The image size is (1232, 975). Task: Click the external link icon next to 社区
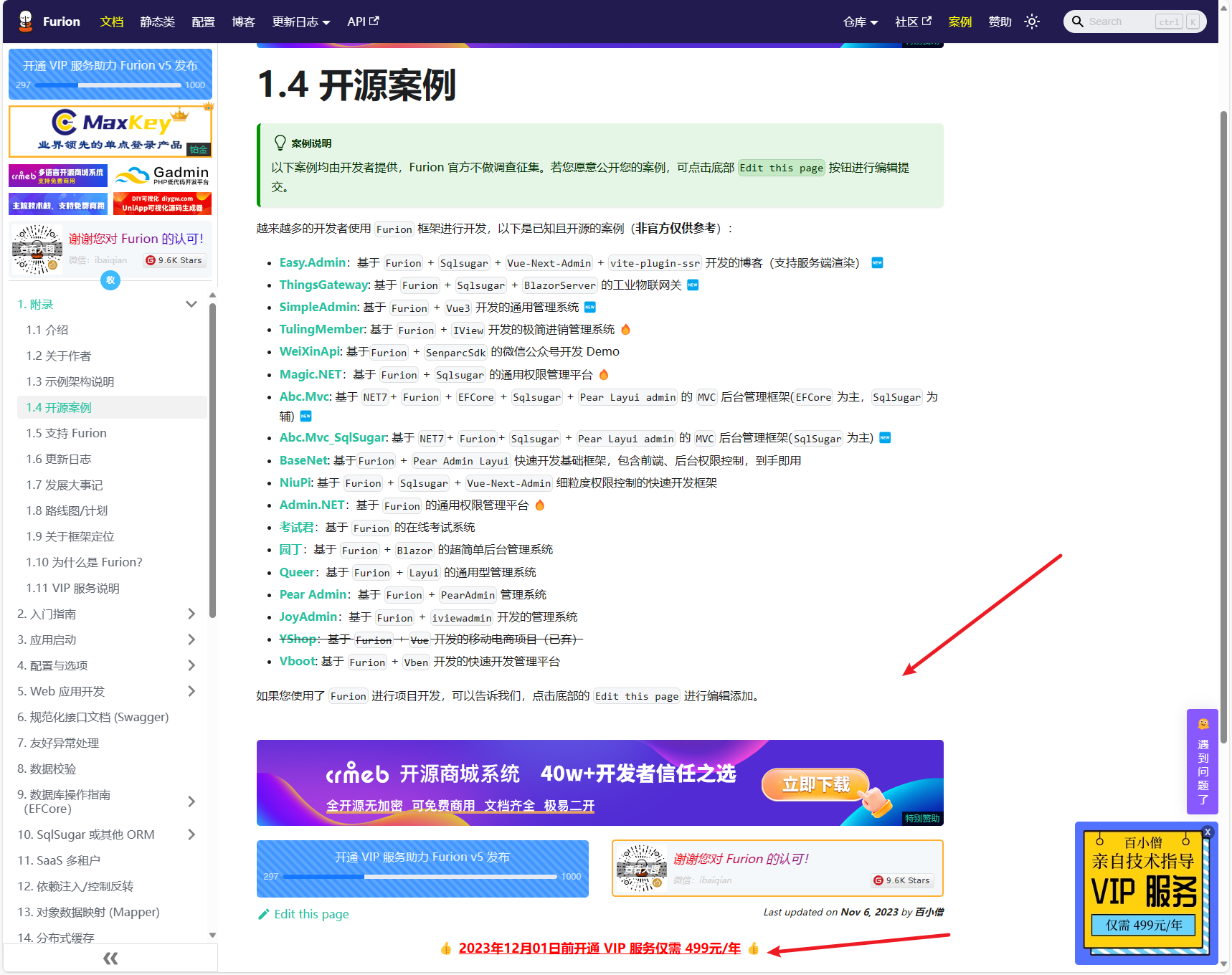click(x=927, y=21)
